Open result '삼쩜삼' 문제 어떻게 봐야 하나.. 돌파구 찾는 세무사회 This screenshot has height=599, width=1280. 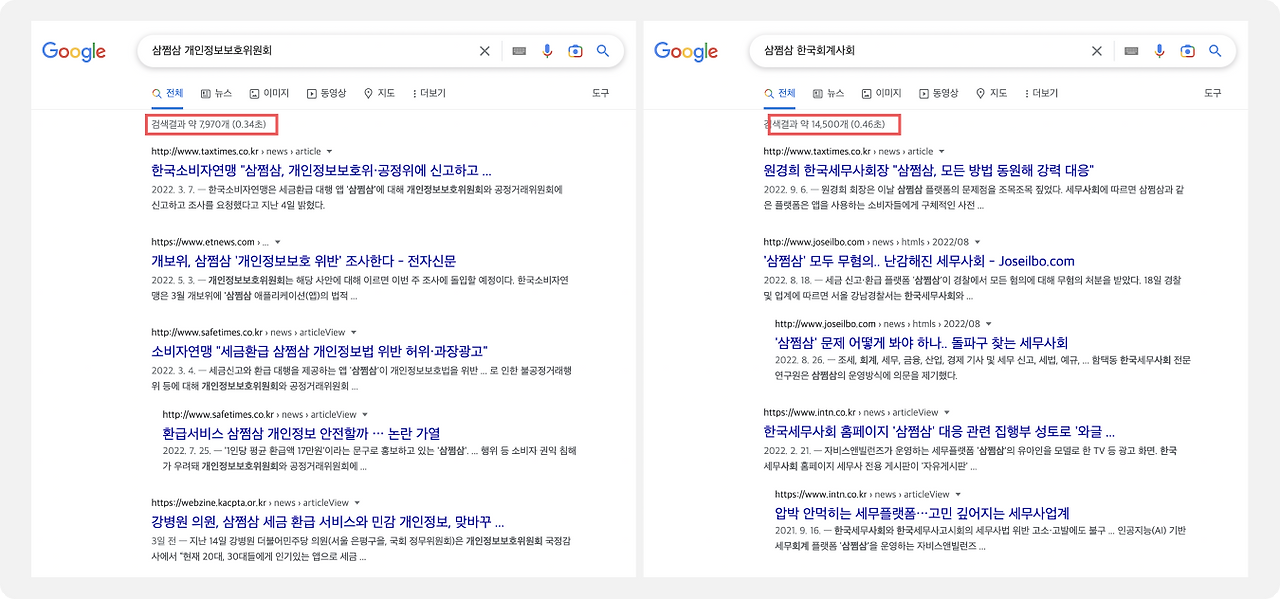921,343
